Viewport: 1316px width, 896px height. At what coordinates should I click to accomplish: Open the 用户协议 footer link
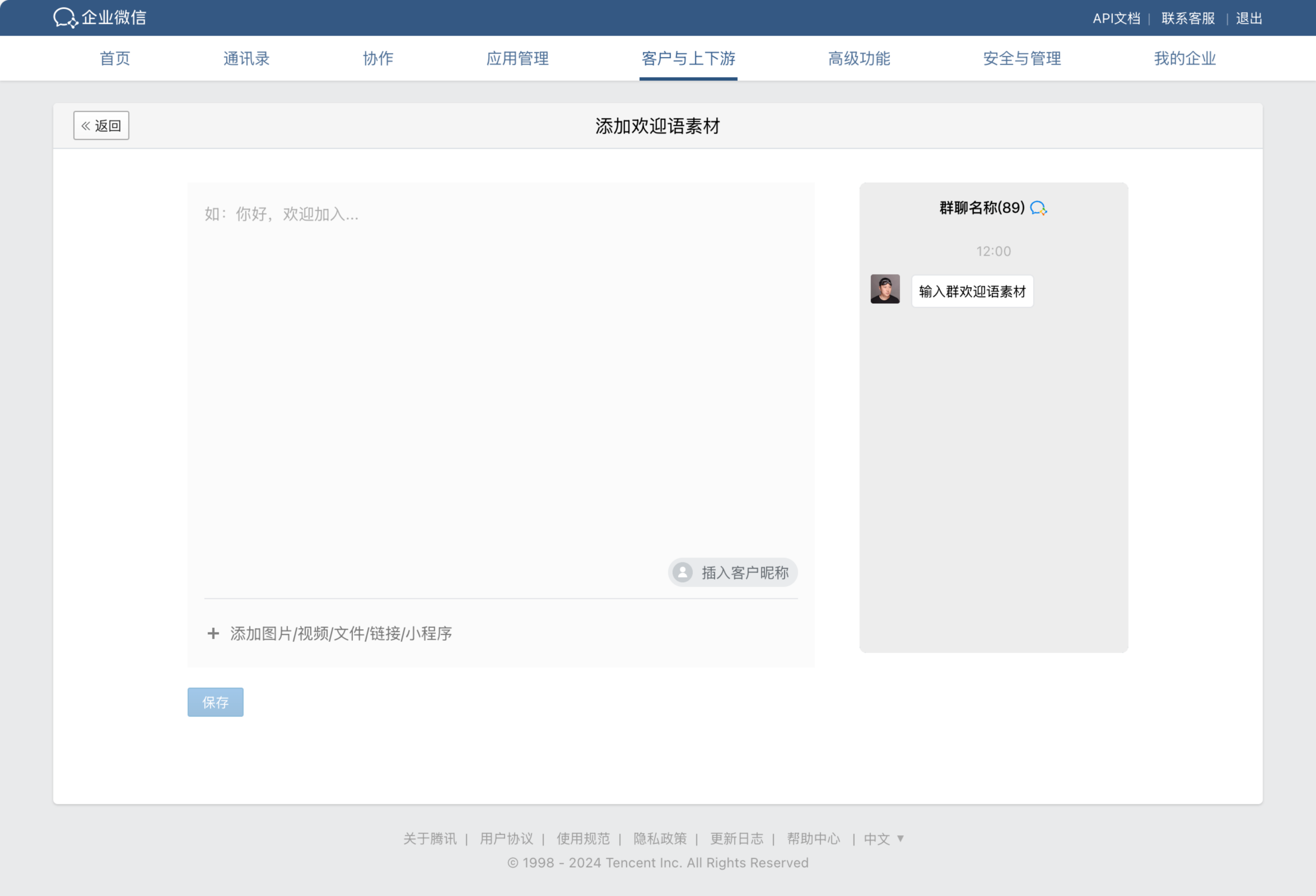click(506, 838)
